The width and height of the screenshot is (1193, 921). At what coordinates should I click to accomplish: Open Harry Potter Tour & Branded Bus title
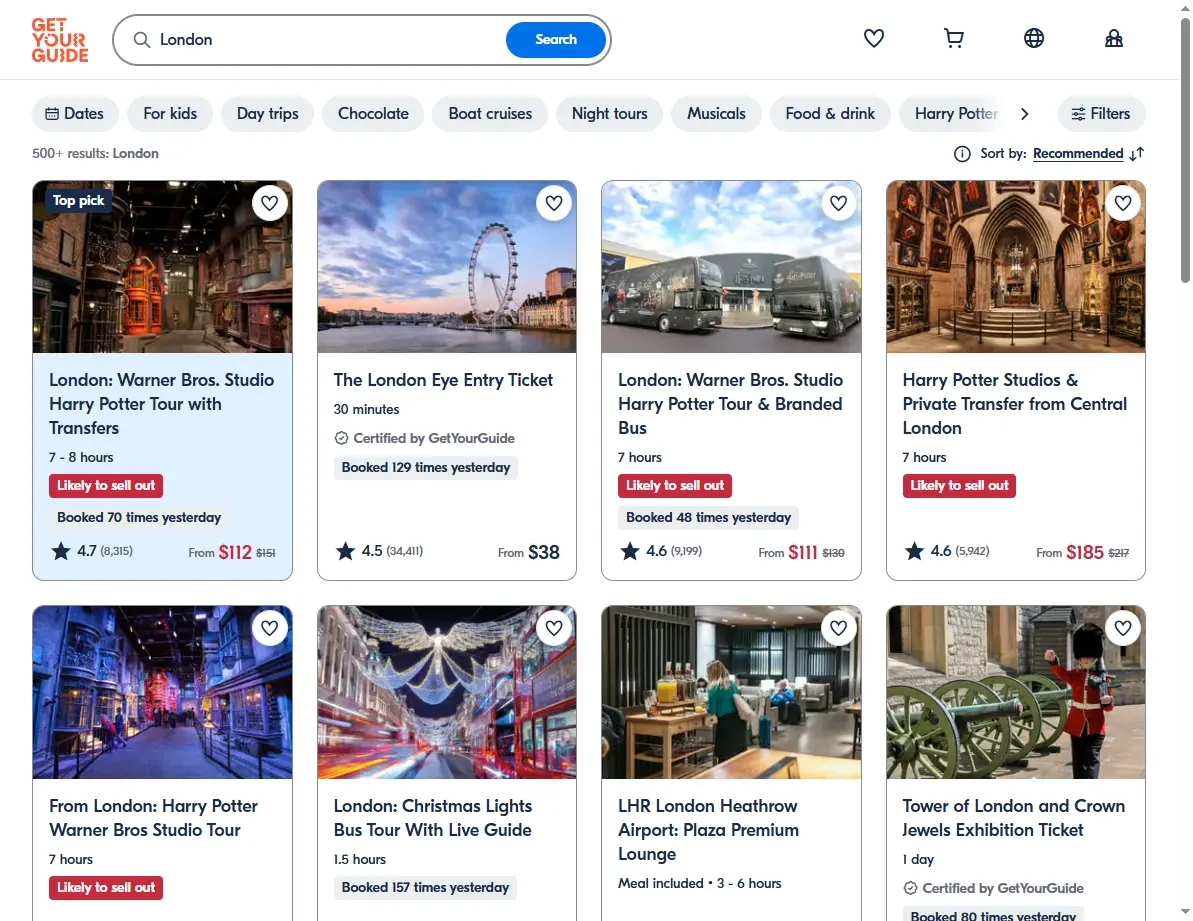click(730, 404)
